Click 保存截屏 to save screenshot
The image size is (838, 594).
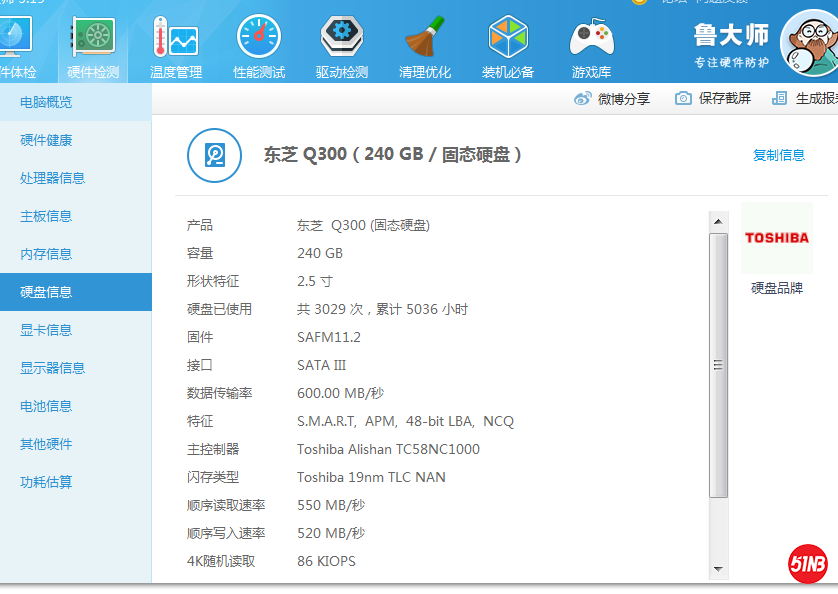[x=713, y=98]
